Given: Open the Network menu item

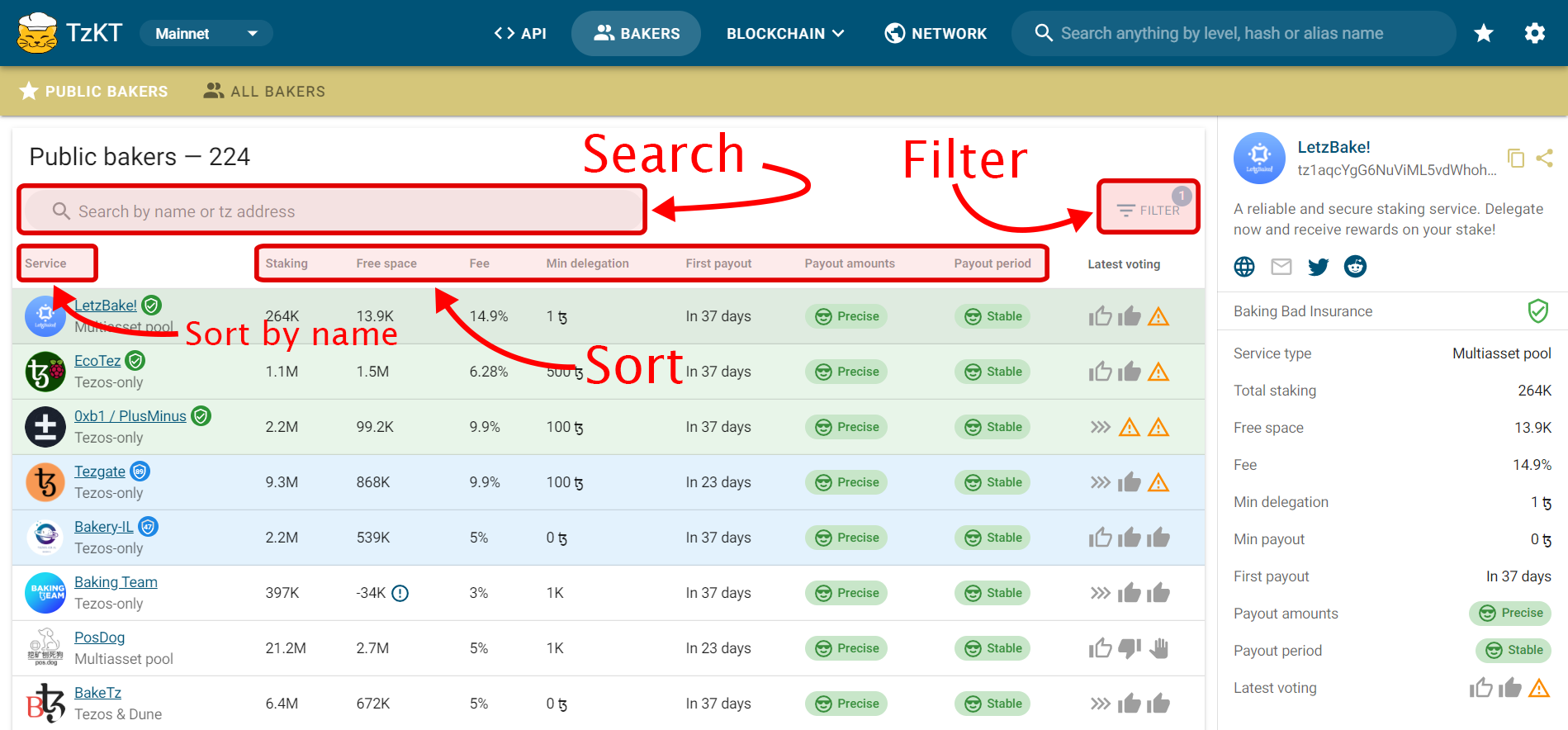Looking at the screenshot, I should [x=936, y=33].
